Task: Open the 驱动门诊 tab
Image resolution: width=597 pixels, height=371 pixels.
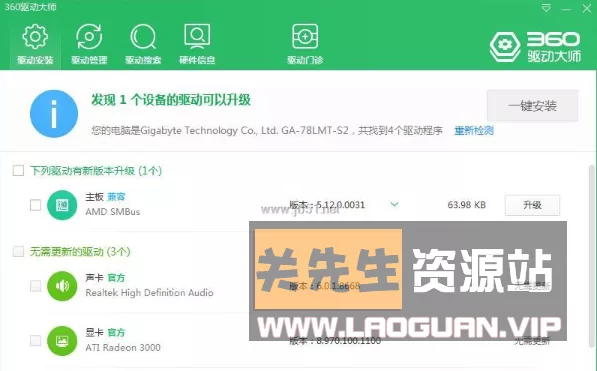Action: [305, 44]
